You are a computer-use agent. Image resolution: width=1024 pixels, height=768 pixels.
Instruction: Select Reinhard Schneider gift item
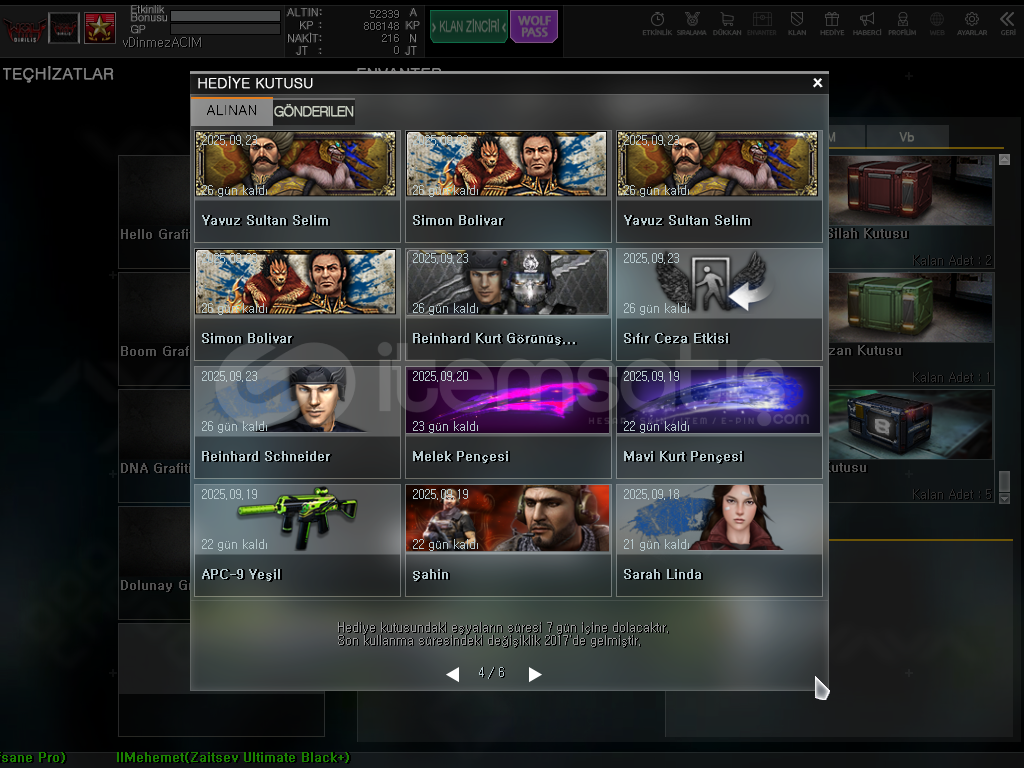297,423
